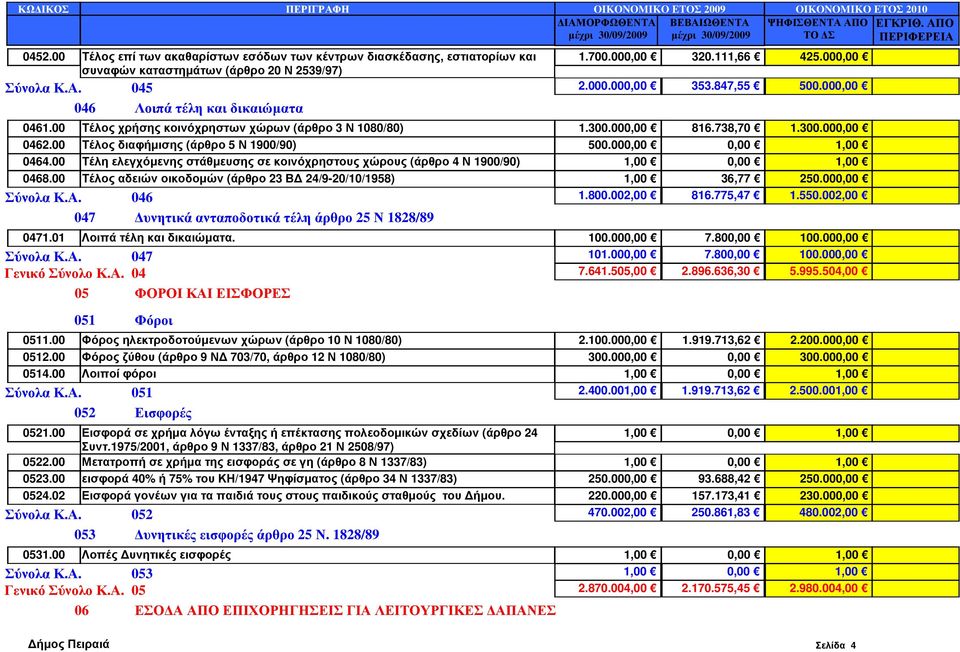Click the ΕΓΚΡΙΘ. ΑΠΟ ΠΕΡΙΦΕΡΕΙΑ subheader
960x652 pixels.
click(x=916, y=29)
